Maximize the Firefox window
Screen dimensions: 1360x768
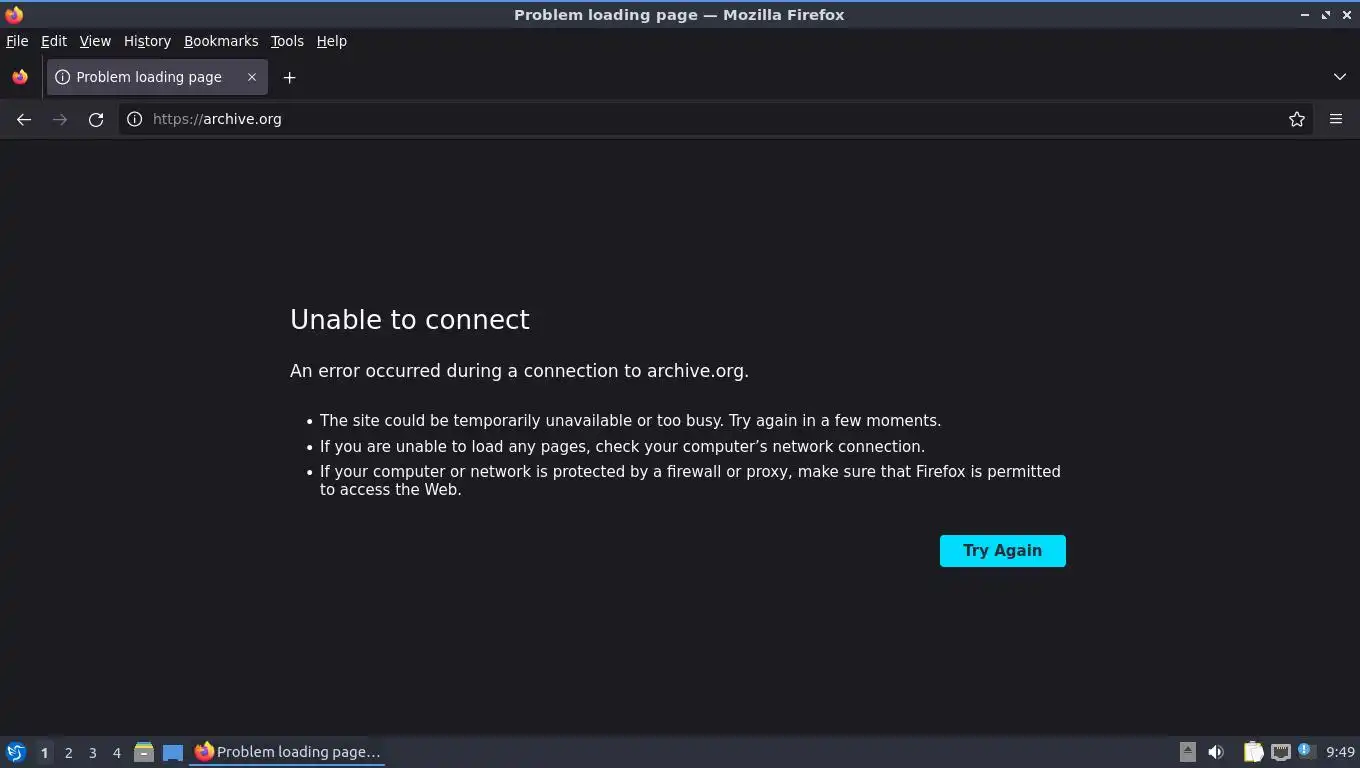pos(1326,15)
